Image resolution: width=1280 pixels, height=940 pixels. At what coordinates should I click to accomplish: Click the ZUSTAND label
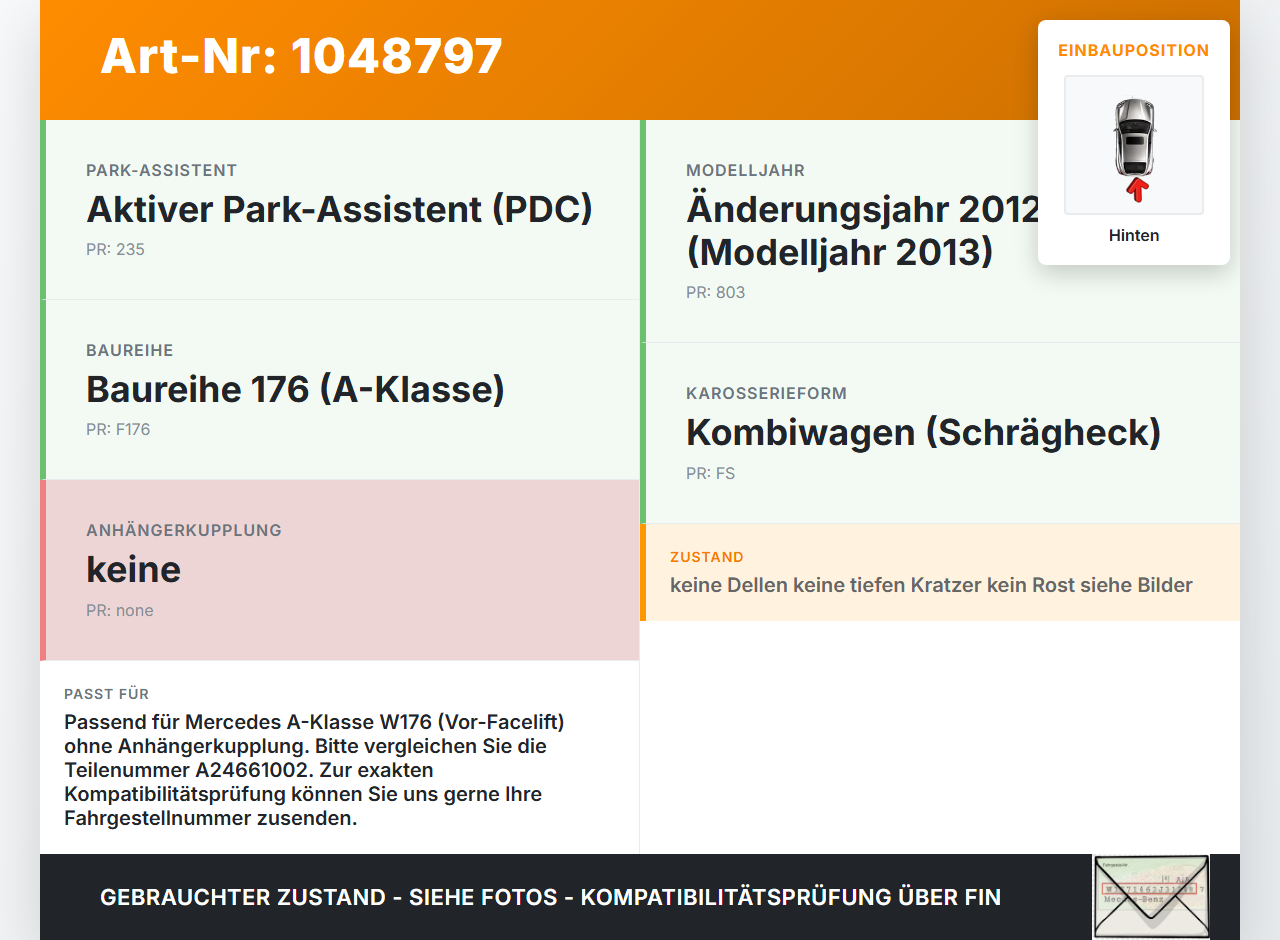tap(707, 557)
